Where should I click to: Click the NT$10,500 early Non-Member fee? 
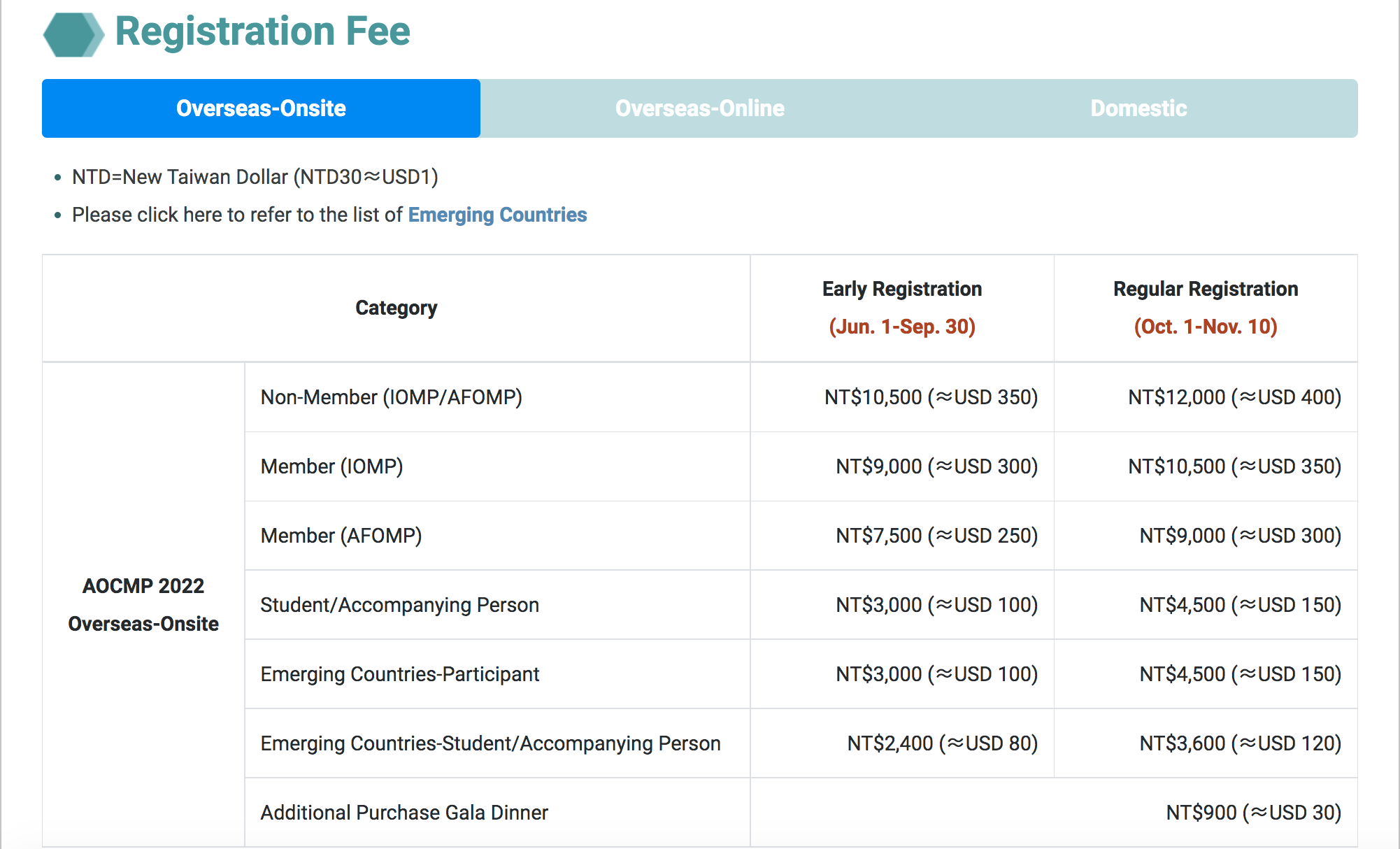pyautogui.click(x=930, y=397)
